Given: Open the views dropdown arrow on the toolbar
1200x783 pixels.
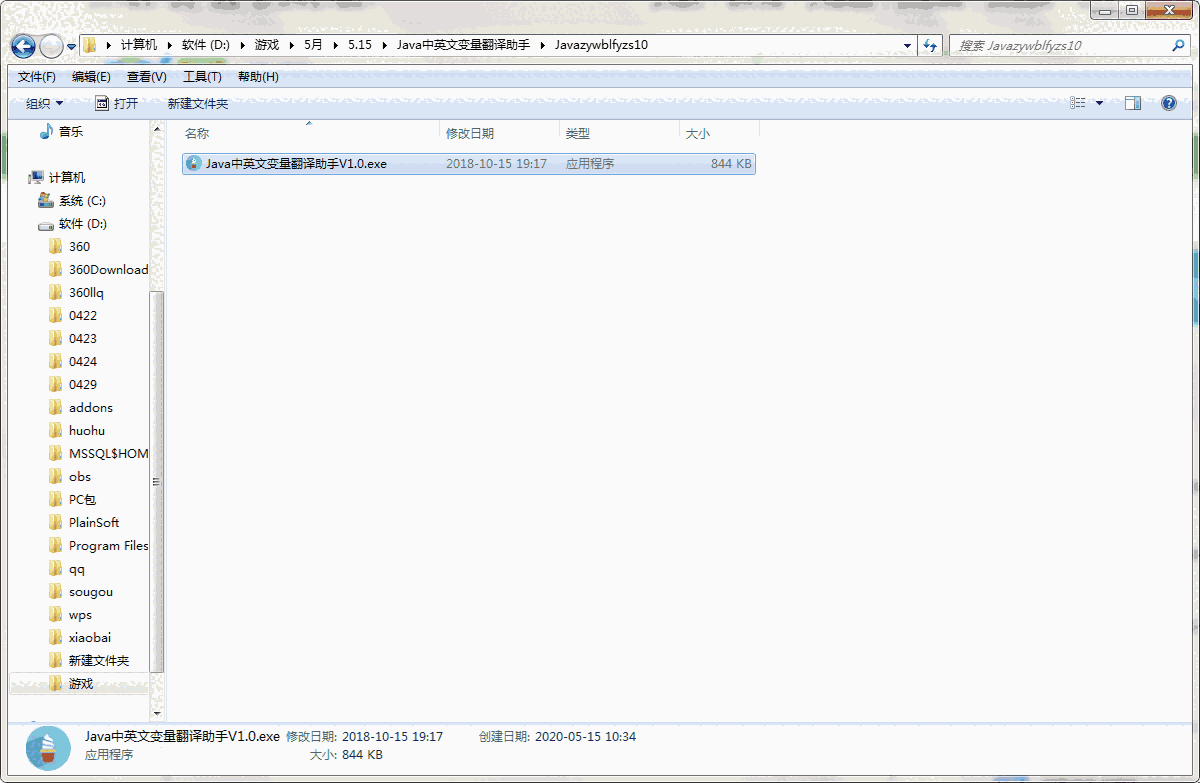Looking at the screenshot, I should (1100, 102).
